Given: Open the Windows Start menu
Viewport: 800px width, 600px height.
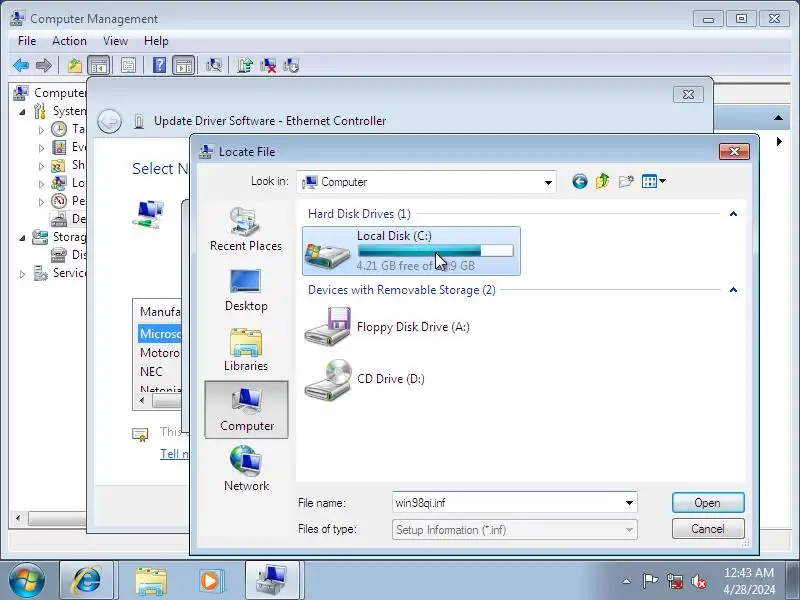Looking at the screenshot, I should [x=26, y=581].
